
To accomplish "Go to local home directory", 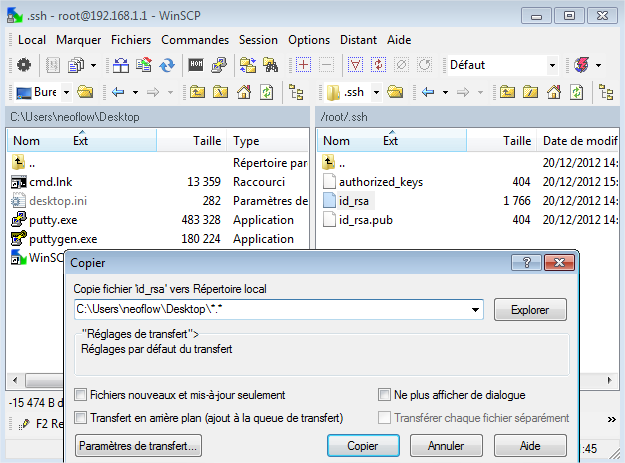I will click(x=244, y=92).
